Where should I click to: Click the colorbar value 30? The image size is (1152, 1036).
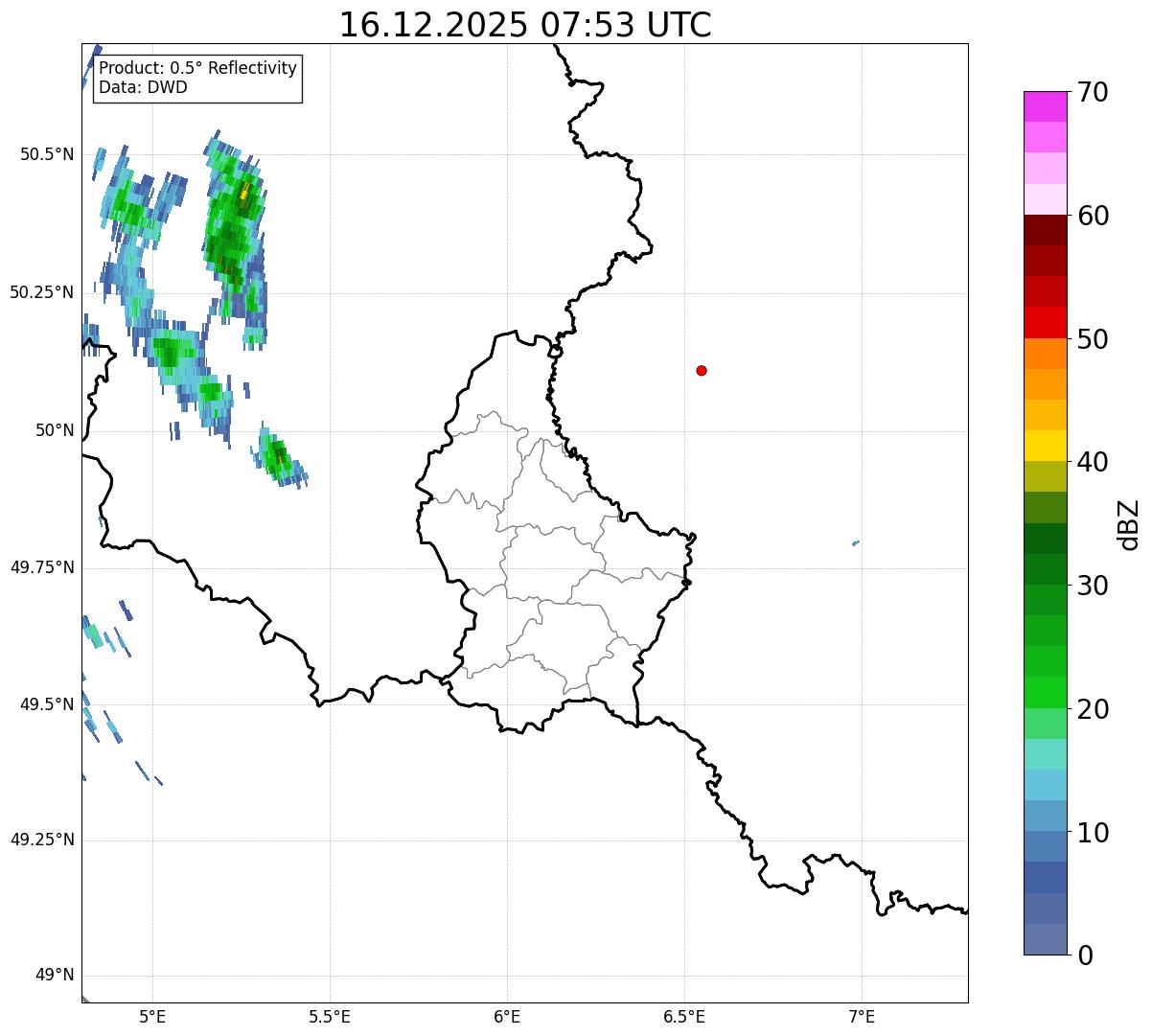pos(1093,586)
